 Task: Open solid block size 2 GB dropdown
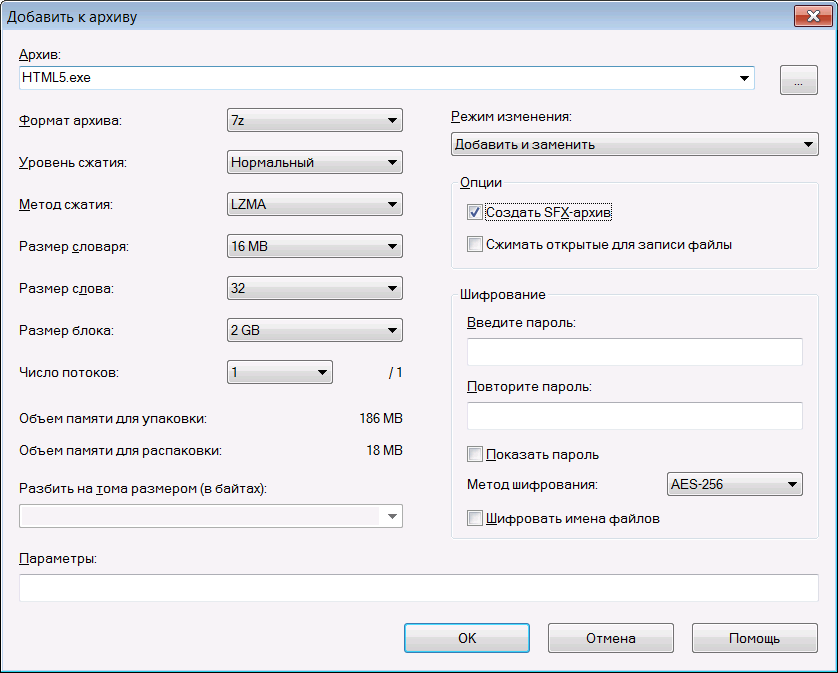(315, 330)
